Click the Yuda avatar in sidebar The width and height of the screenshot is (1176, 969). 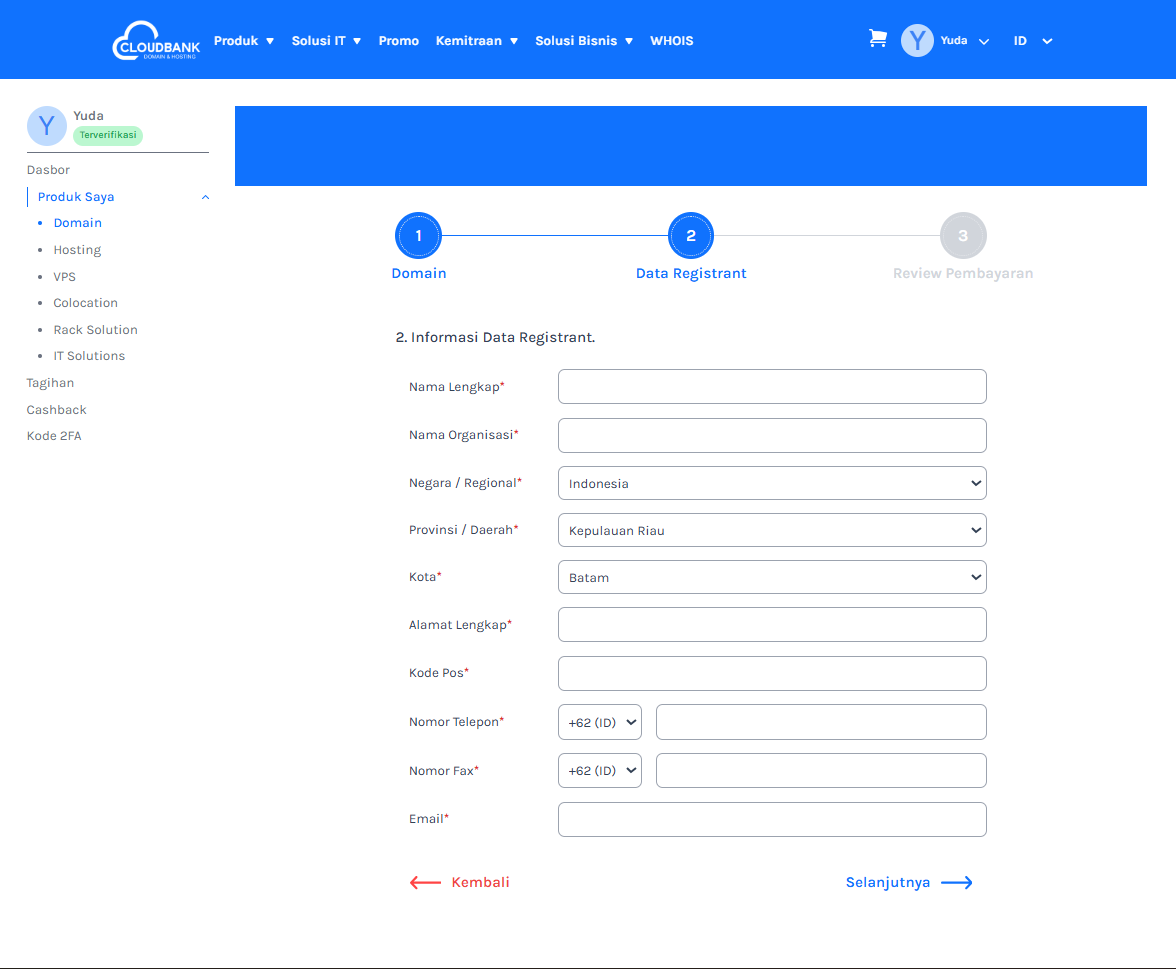pos(46,125)
